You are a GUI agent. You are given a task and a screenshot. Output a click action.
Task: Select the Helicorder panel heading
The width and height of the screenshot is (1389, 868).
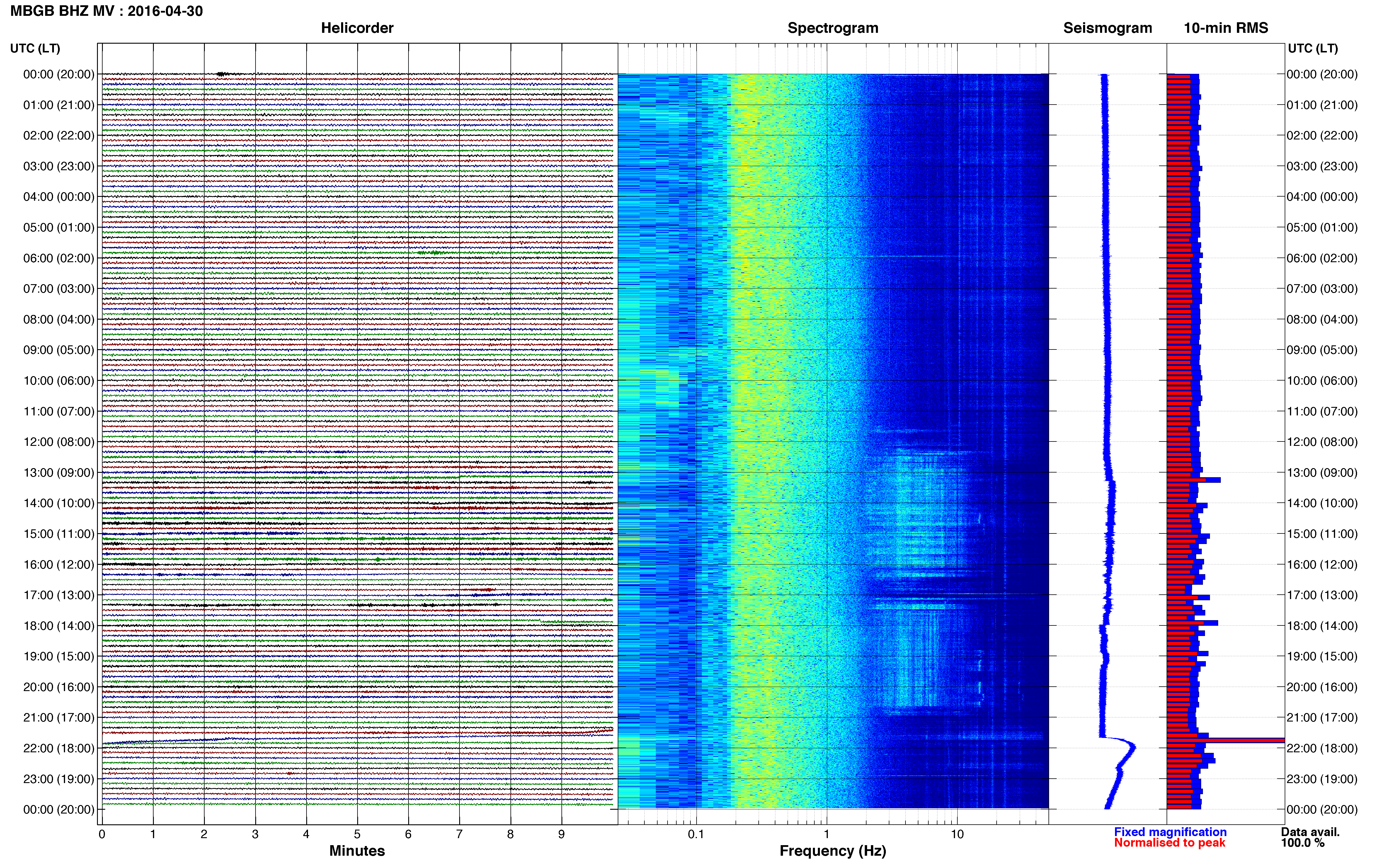[357, 28]
